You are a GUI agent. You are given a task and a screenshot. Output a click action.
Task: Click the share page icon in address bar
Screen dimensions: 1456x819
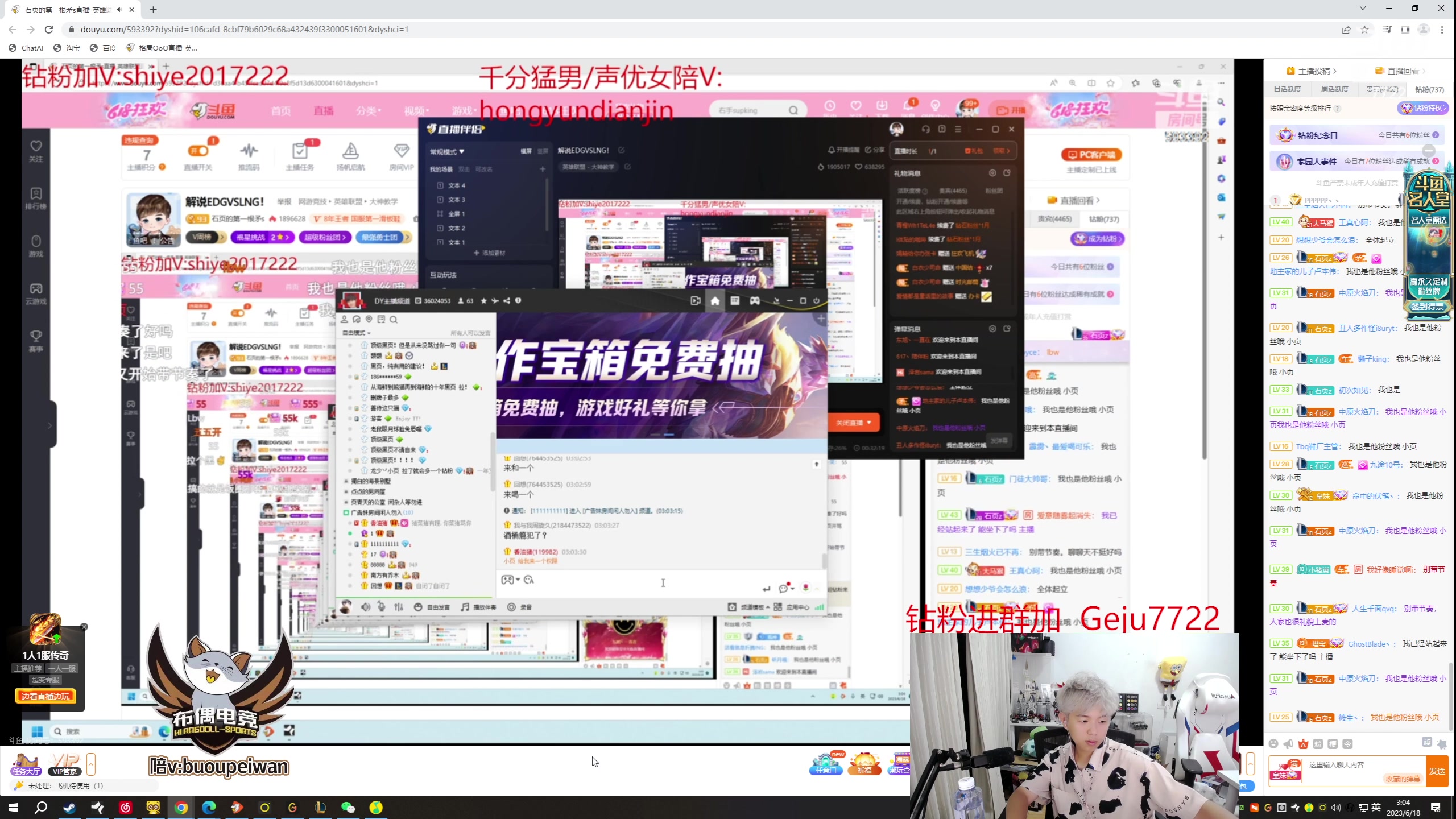click(1346, 30)
